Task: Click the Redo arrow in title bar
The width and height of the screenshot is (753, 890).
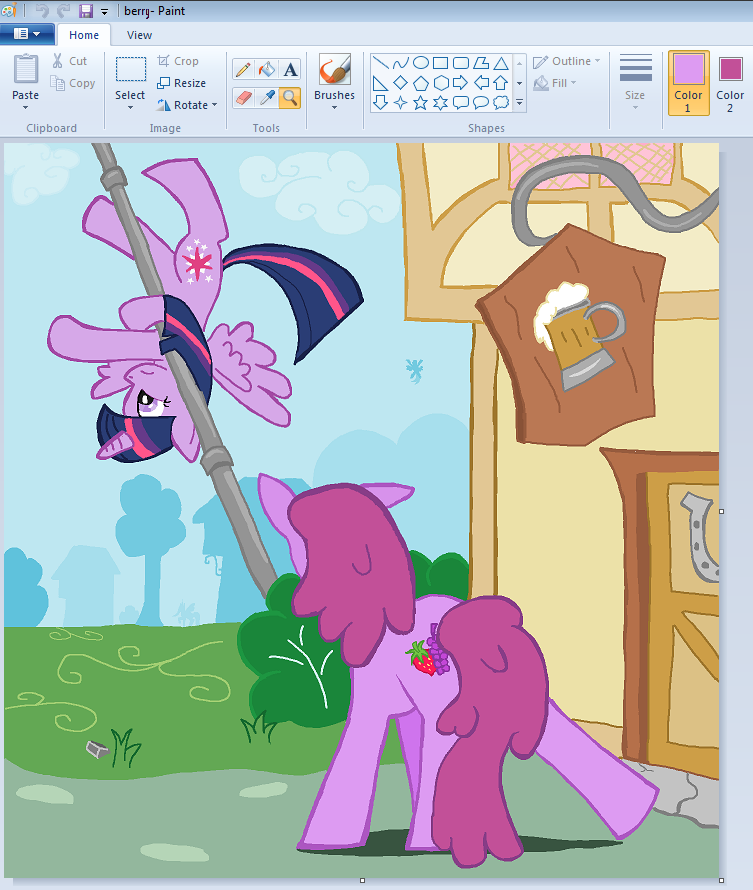Action: click(64, 11)
